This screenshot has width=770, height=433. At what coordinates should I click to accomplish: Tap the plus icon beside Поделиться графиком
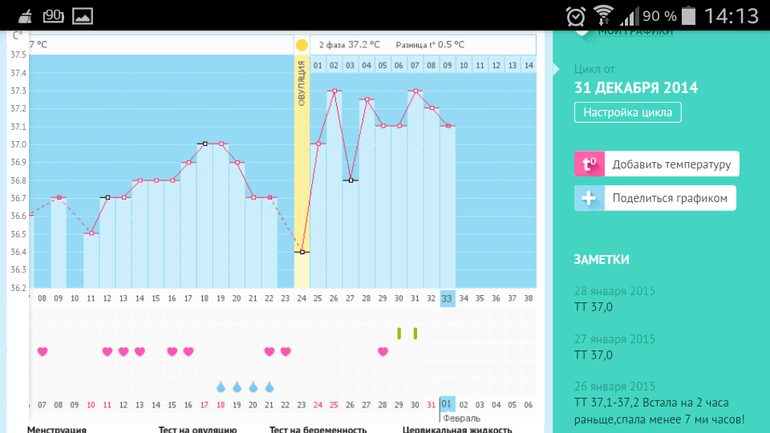(x=589, y=198)
